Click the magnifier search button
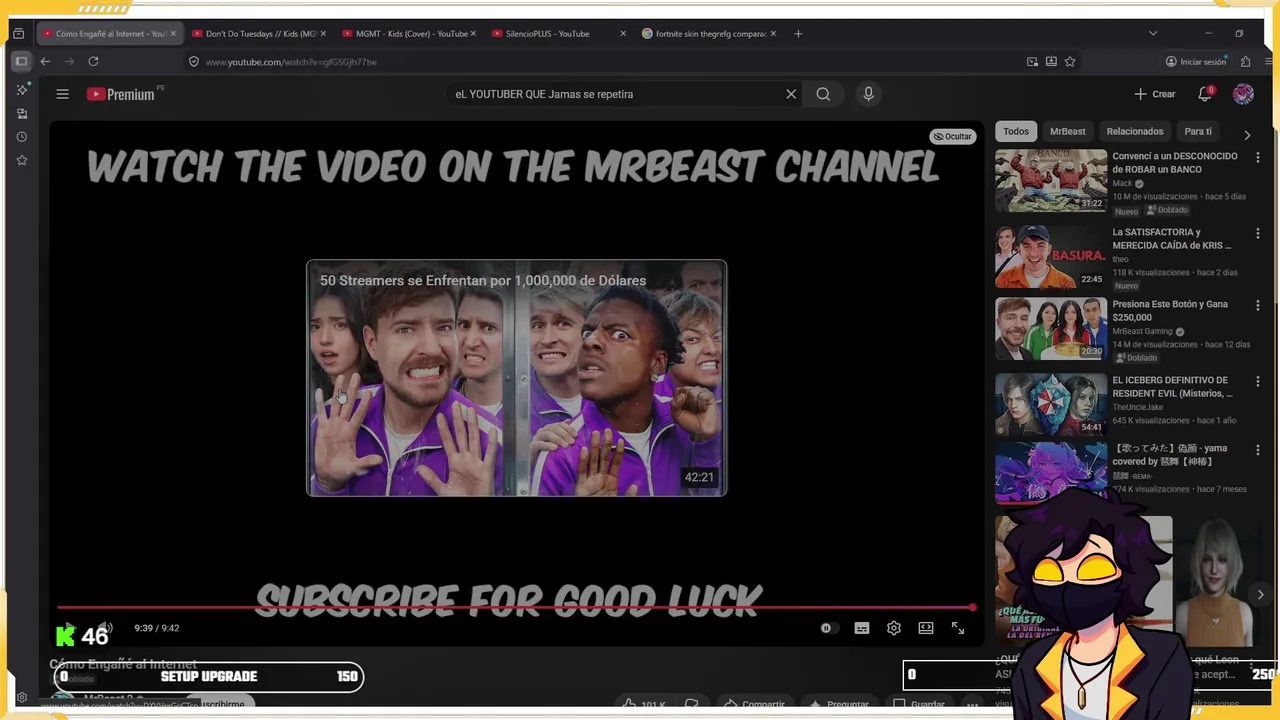 [x=823, y=94]
